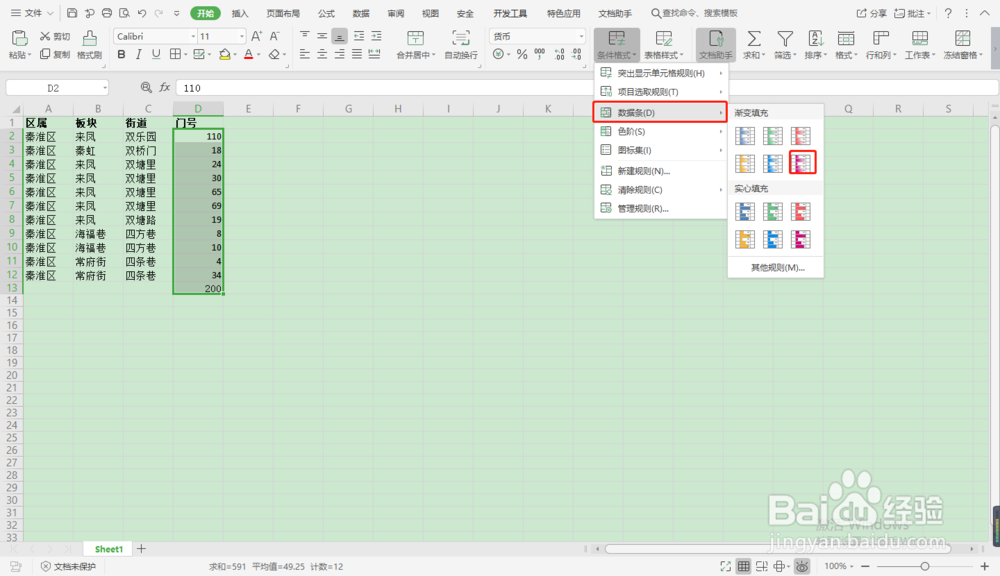Image resolution: width=1000 pixels, height=576 pixels.
Task: Select the 求和 (Sum) icon
Action: pos(752,44)
